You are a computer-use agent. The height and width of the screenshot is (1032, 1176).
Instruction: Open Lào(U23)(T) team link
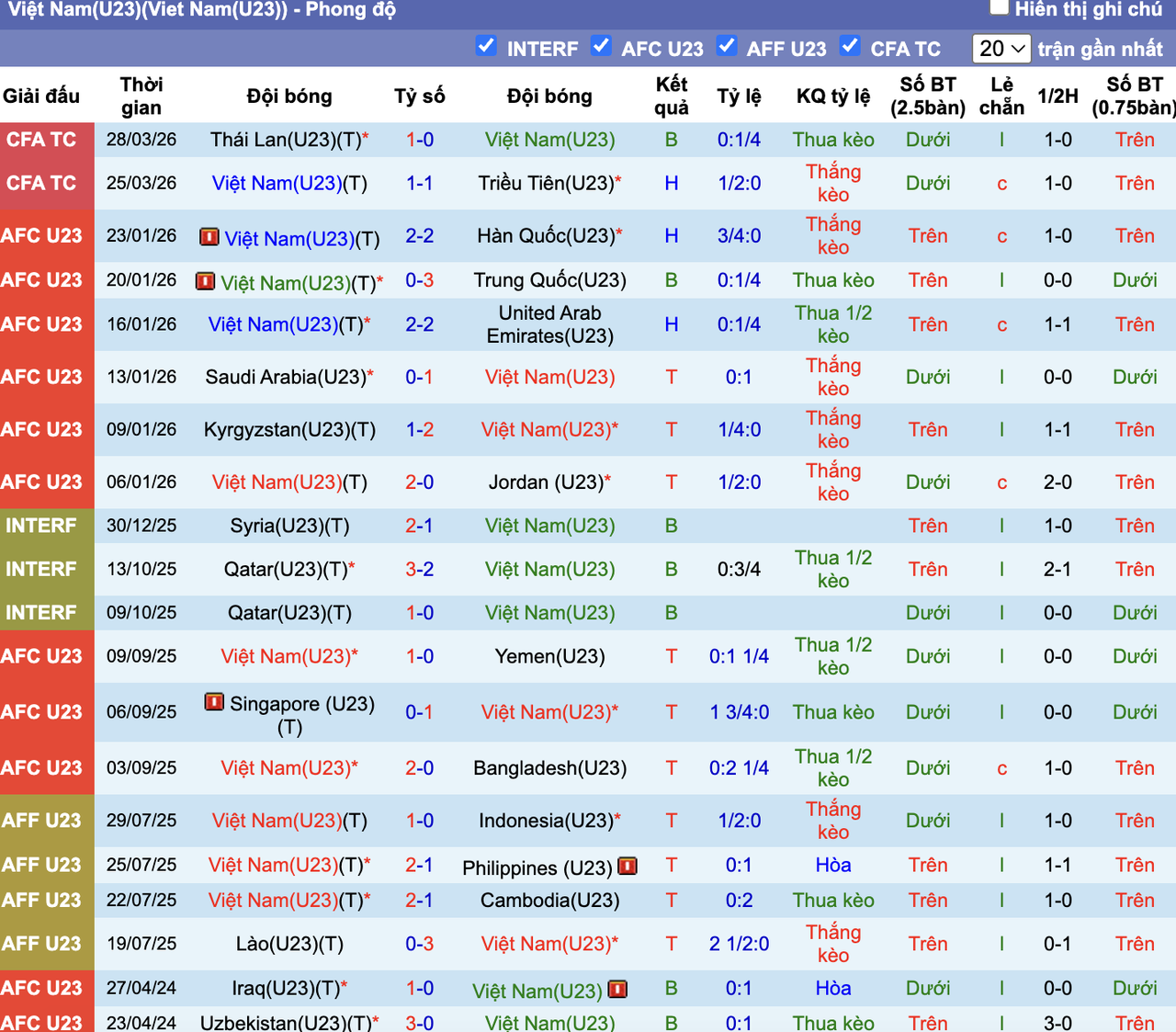click(289, 944)
